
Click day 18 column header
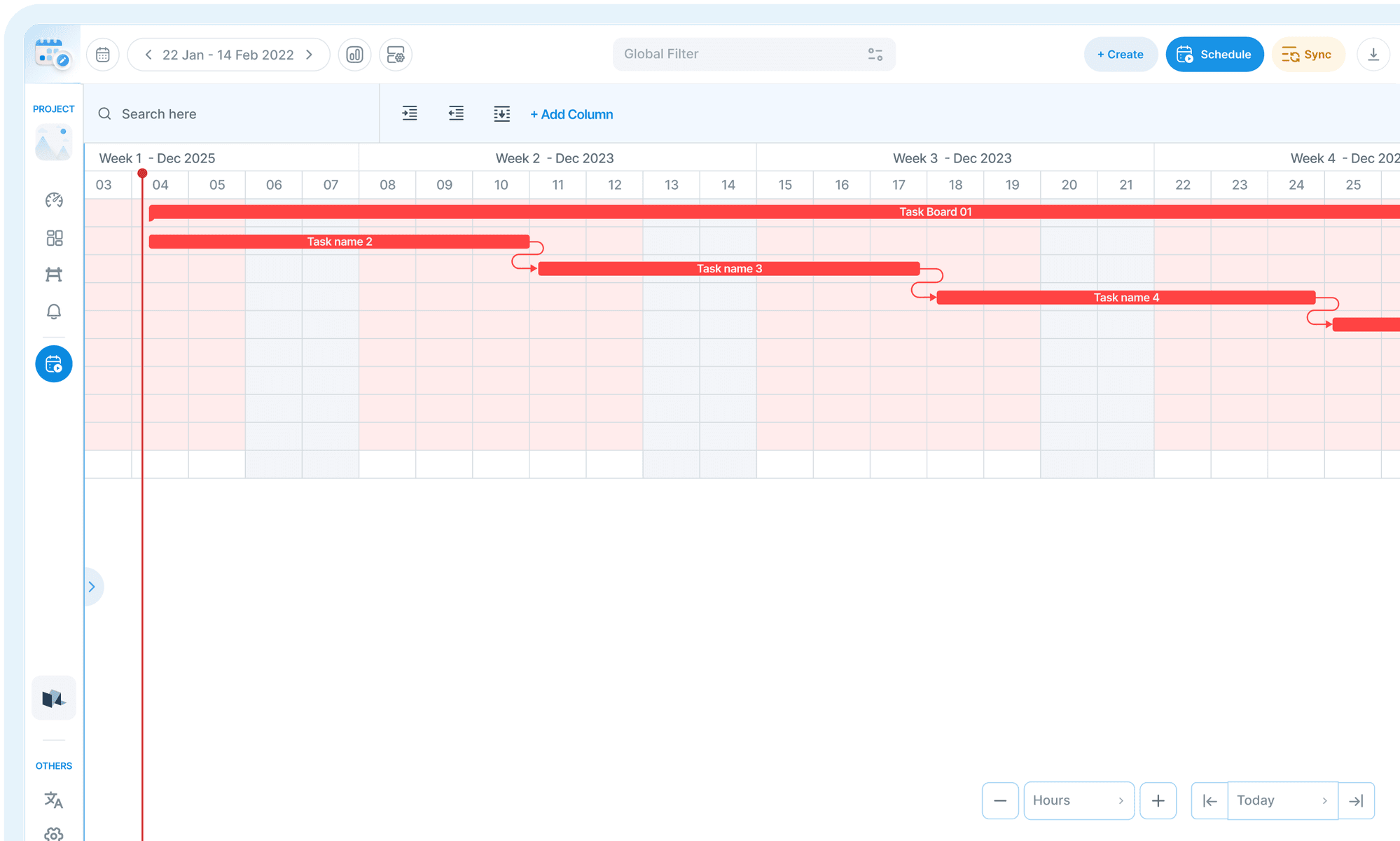point(955,185)
